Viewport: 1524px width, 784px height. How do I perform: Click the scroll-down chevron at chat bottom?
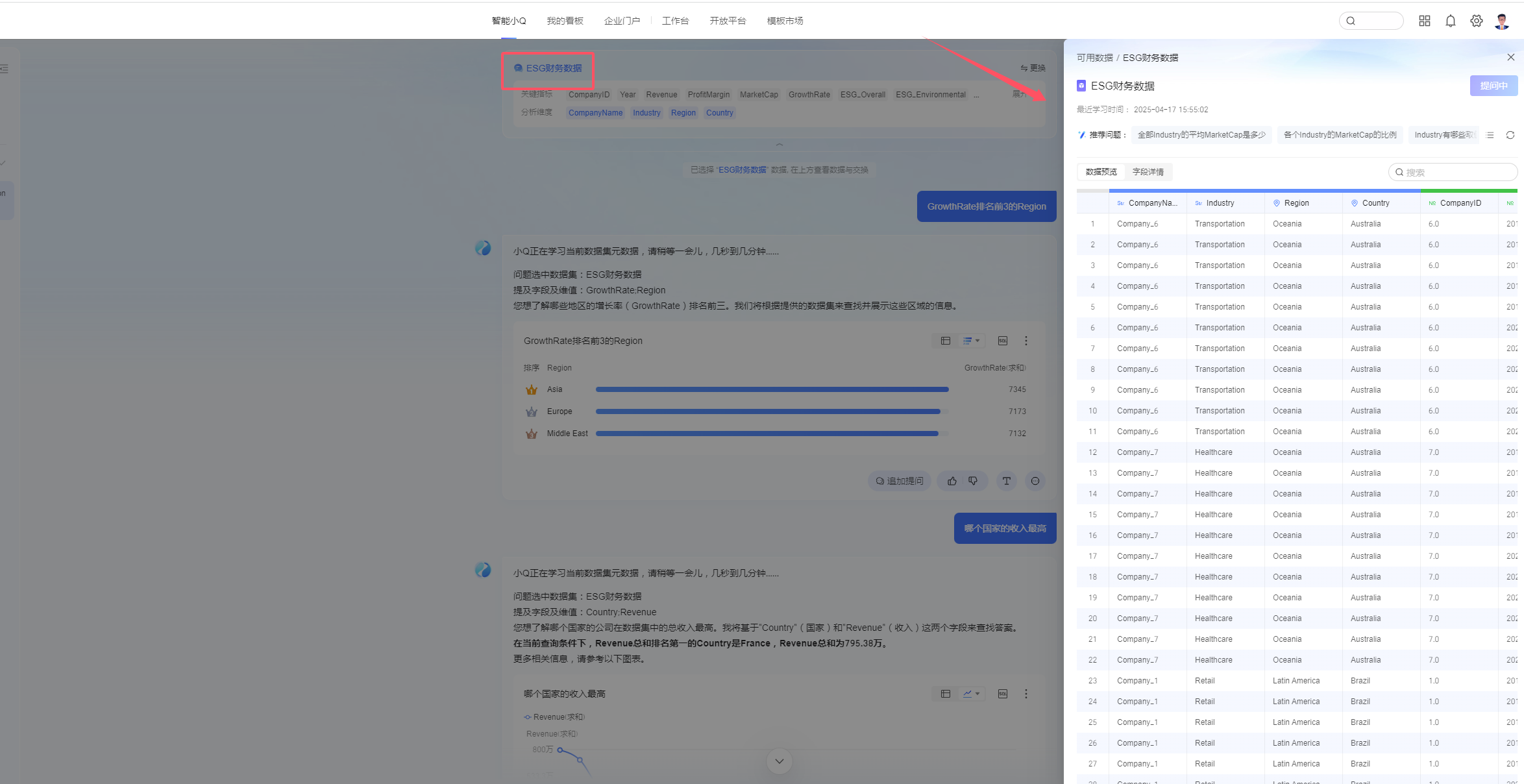point(780,761)
